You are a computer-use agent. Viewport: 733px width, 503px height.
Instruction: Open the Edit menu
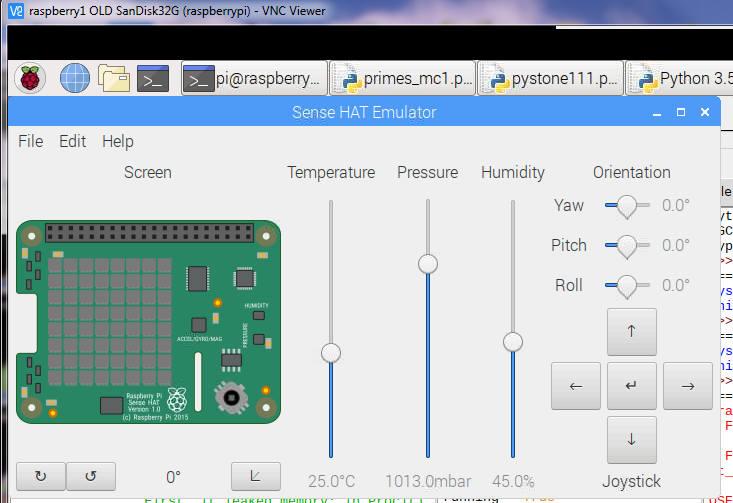(x=72, y=141)
